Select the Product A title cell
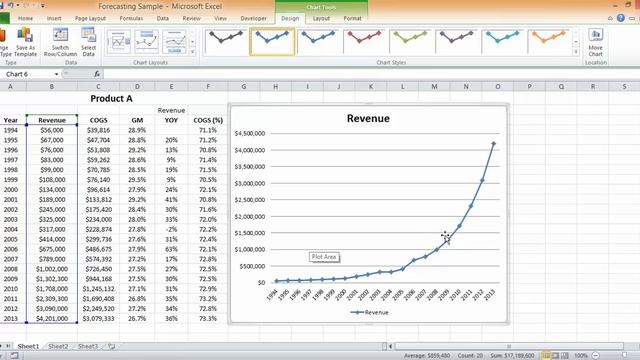Viewport: 640px width, 360px height. tap(111, 98)
